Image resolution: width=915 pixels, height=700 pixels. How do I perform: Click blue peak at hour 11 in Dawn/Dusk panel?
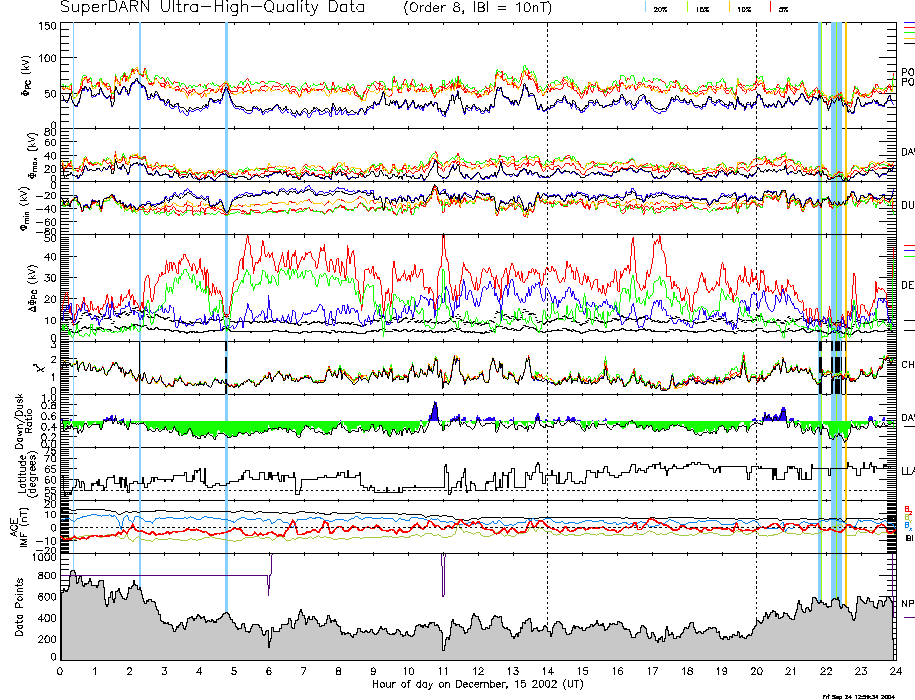[434, 411]
